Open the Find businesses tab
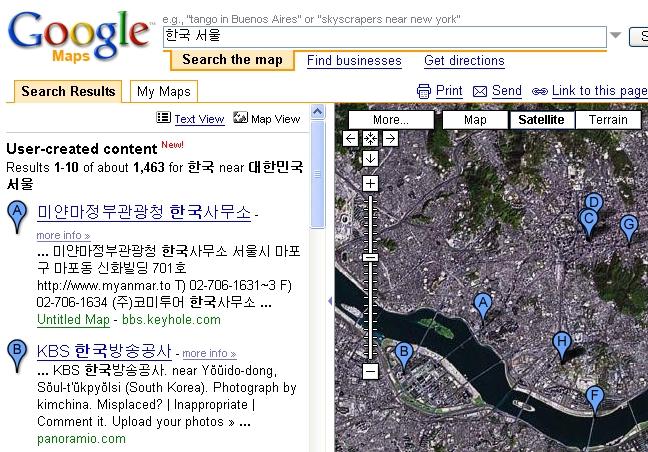 [354, 61]
